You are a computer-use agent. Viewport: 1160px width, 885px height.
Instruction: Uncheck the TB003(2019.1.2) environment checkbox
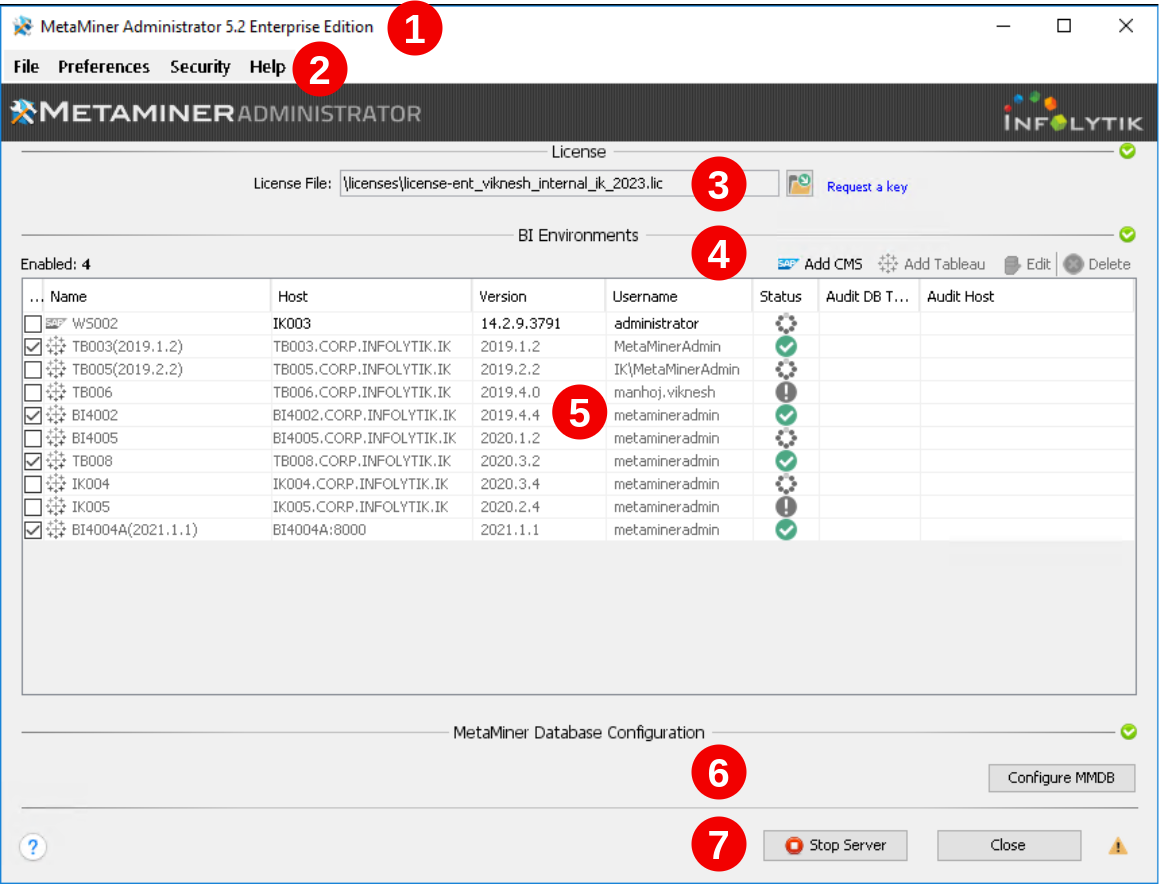(33, 346)
